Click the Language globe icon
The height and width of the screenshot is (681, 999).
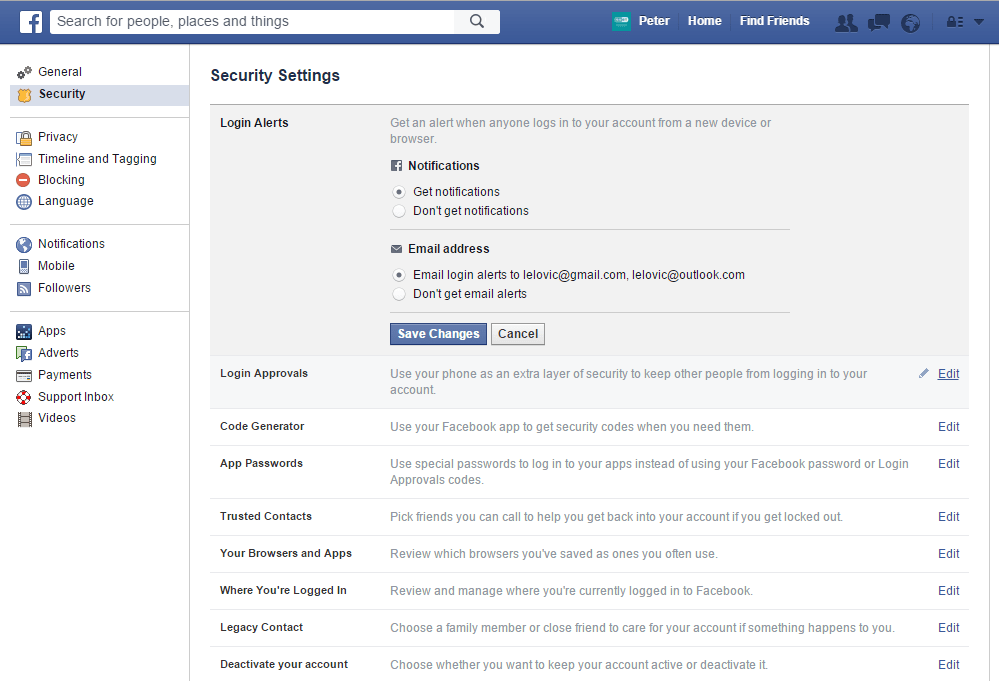point(24,202)
